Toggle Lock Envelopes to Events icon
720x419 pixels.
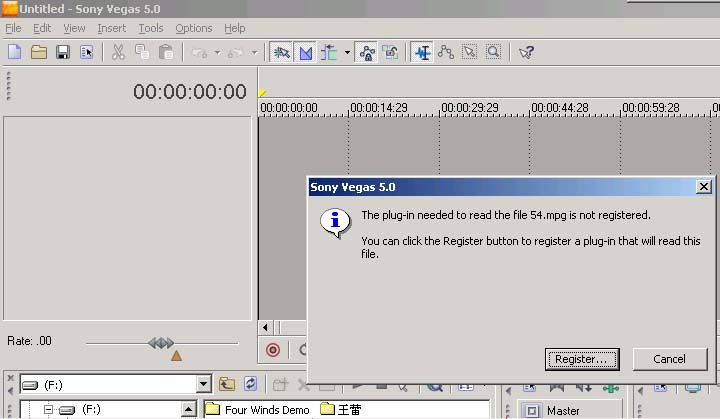click(366, 52)
